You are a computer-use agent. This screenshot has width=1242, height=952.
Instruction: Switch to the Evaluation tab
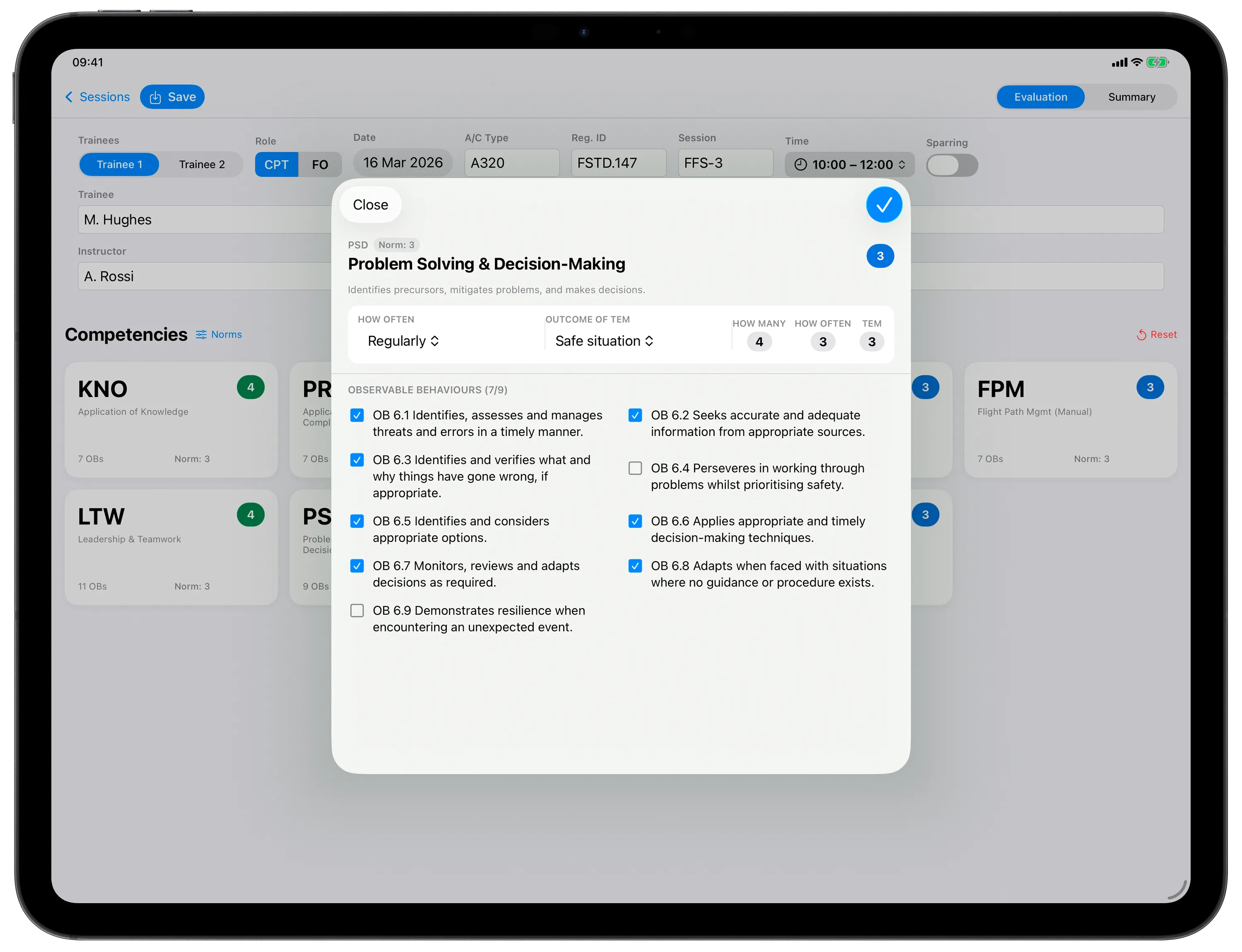coord(1040,97)
